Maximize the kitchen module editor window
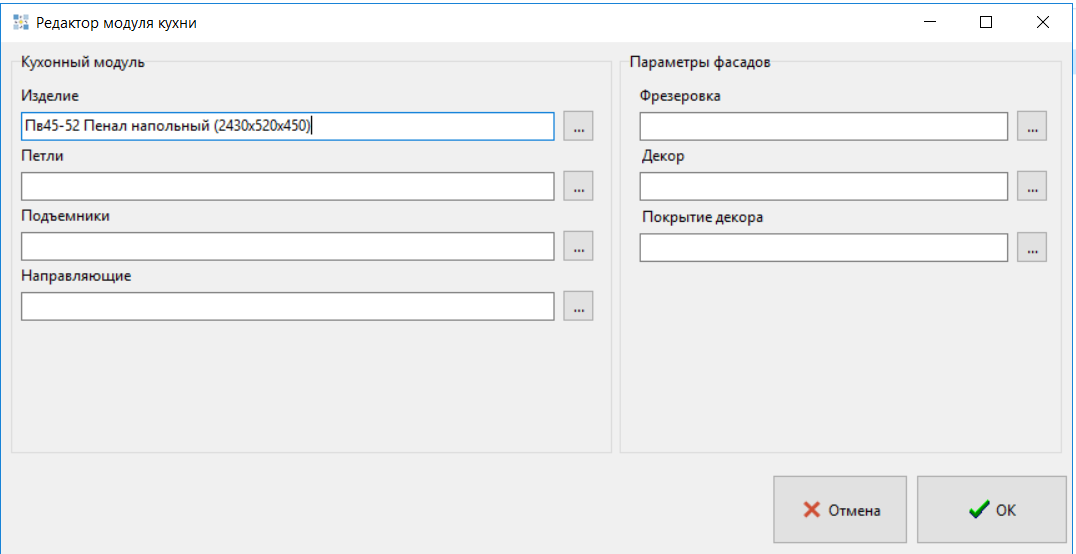The image size is (1076, 554). click(986, 22)
